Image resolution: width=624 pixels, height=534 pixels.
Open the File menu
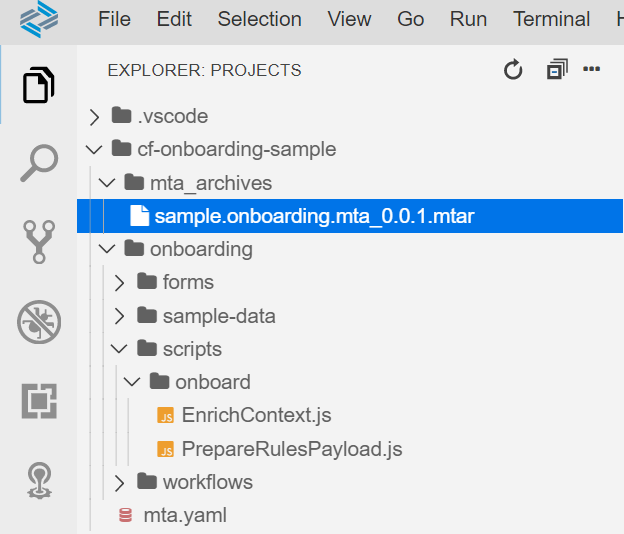[114, 19]
